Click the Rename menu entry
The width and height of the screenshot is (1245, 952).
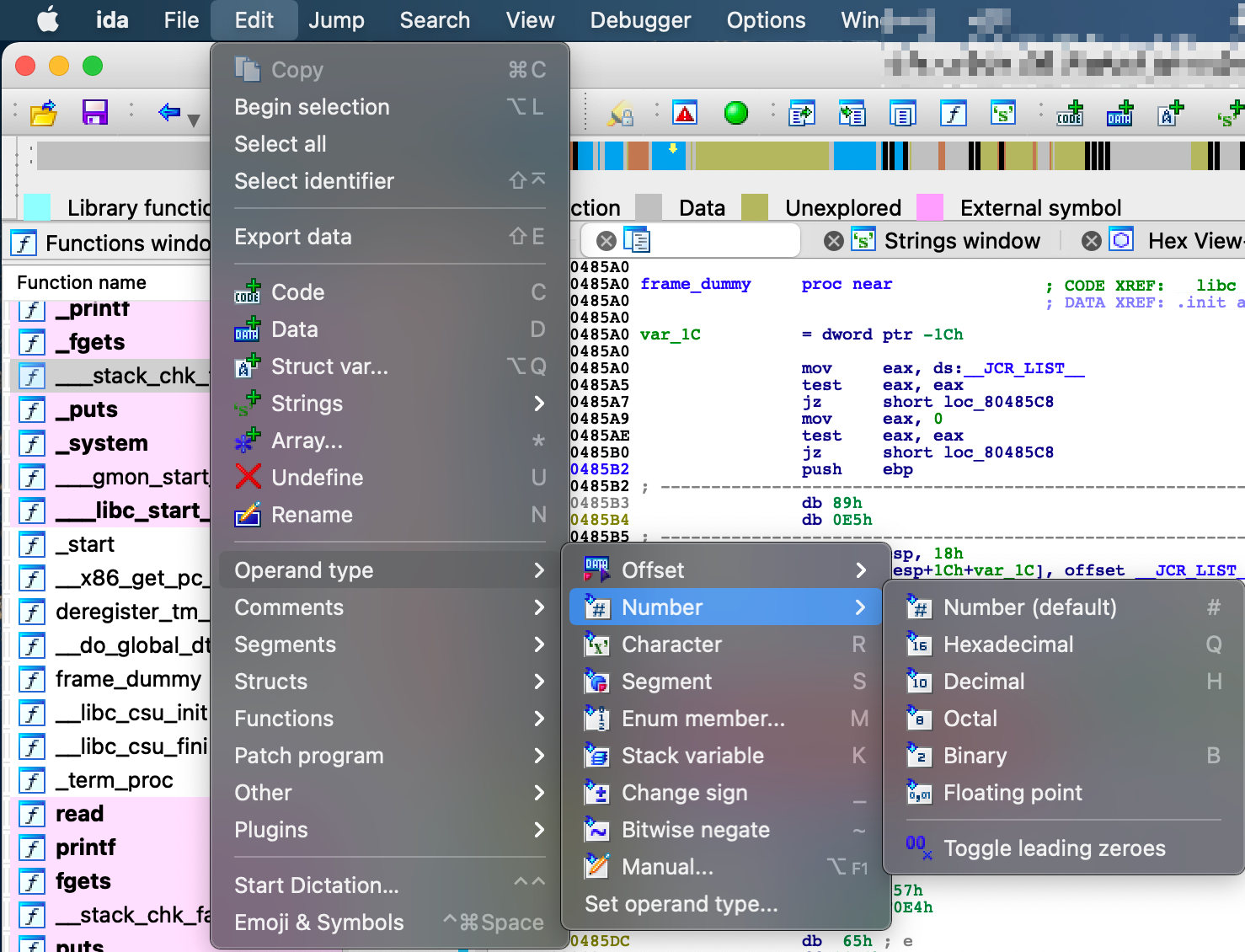pos(390,515)
